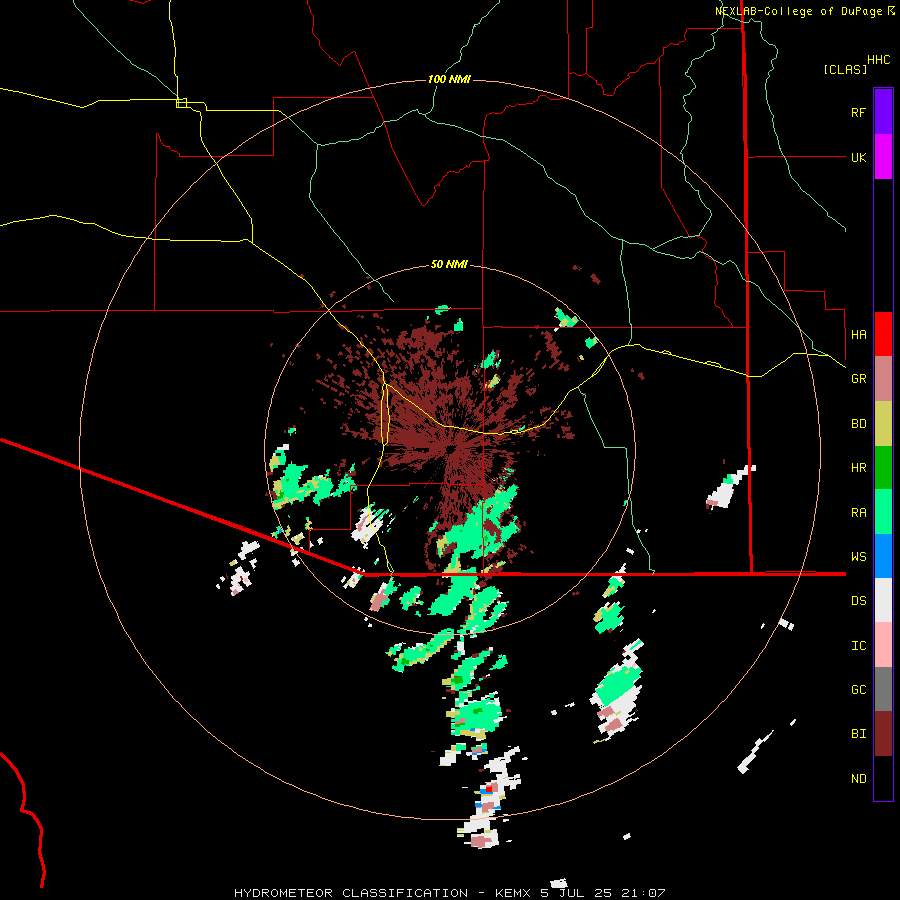Click the RF purple legend swatch
The height and width of the screenshot is (900, 900).
click(x=883, y=112)
